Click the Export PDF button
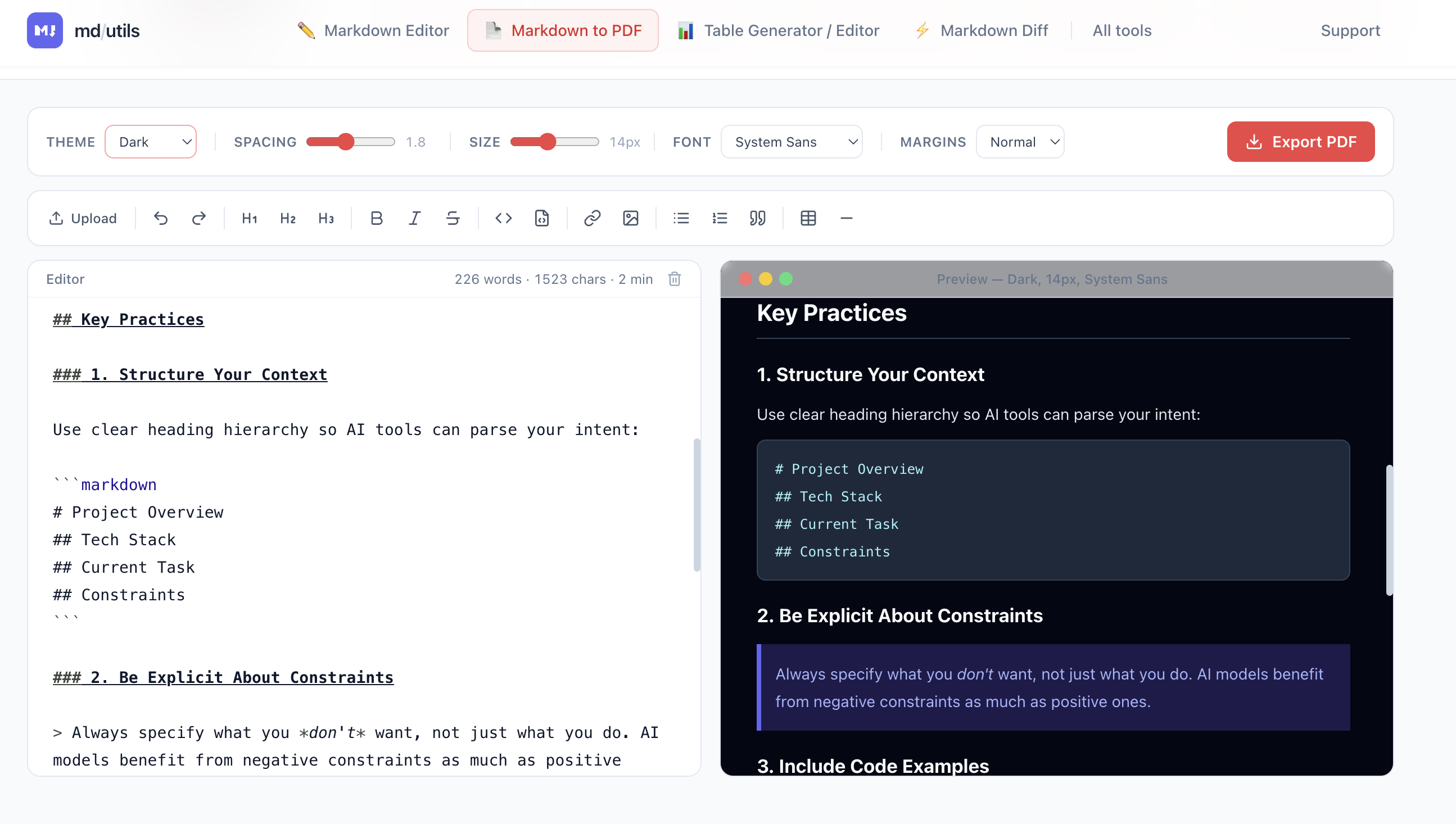 [x=1300, y=142]
